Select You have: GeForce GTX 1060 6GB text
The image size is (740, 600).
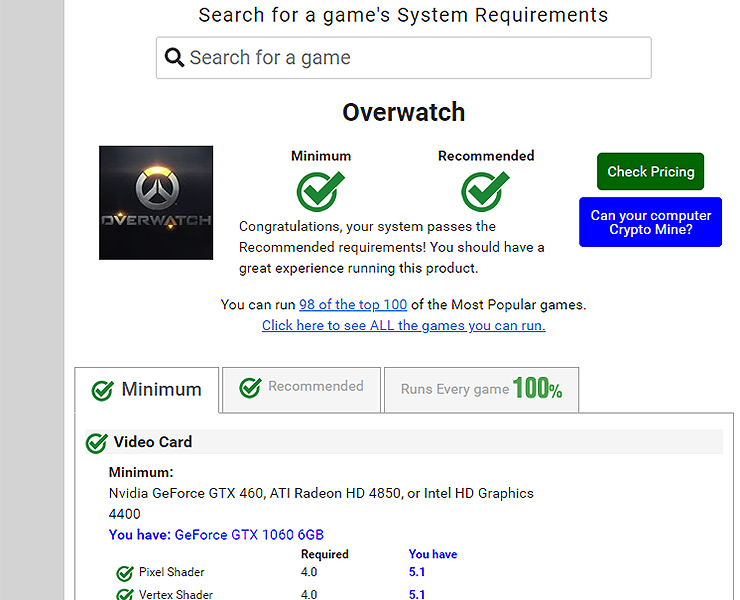pyautogui.click(x=216, y=535)
